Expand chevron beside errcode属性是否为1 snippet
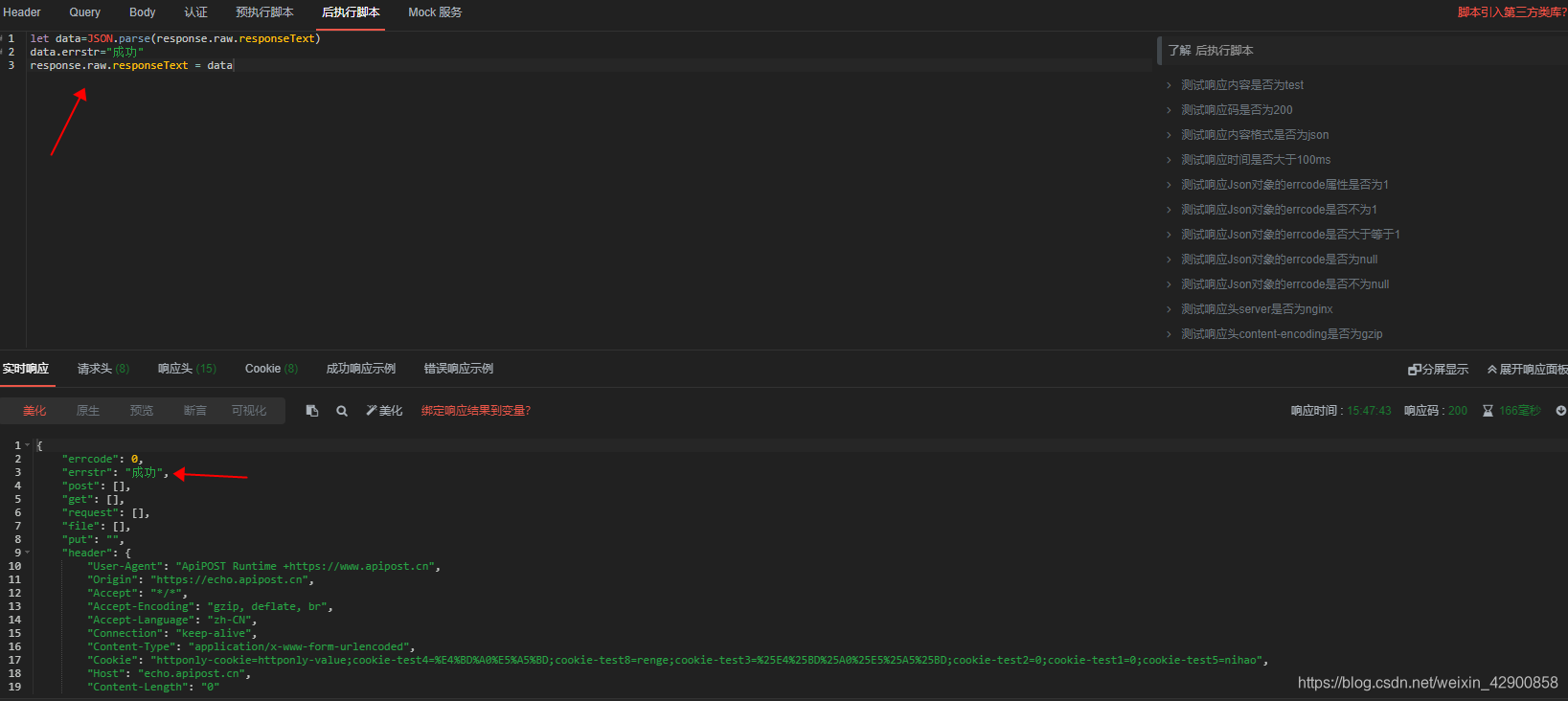Viewport: 1568px width, 701px height. pyautogui.click(x=1169, y=185)
